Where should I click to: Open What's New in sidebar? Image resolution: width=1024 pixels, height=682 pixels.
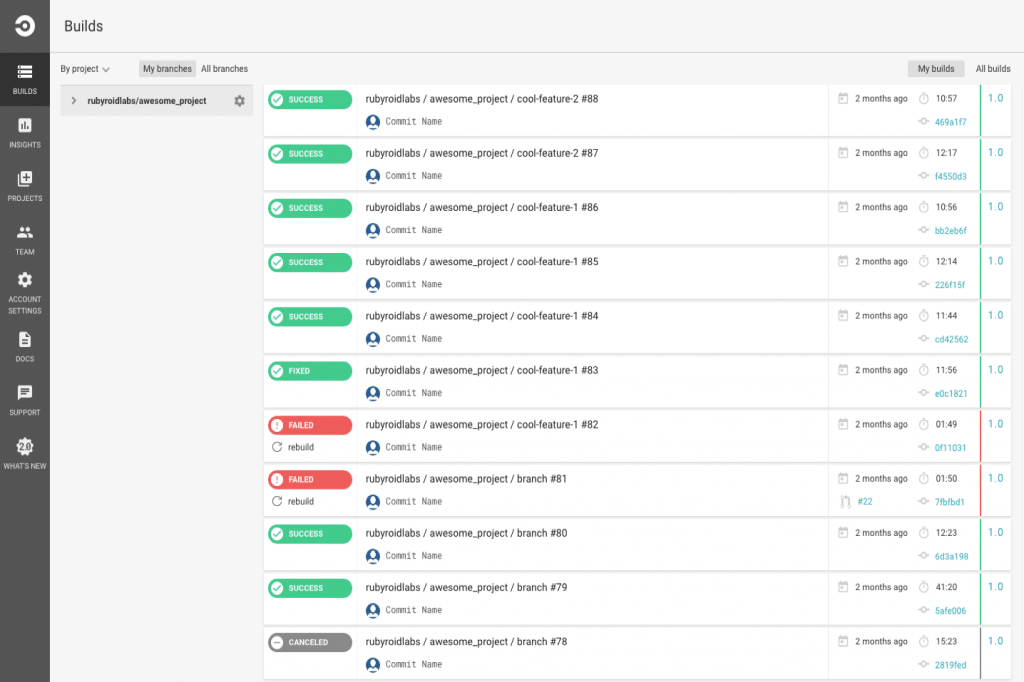[25, 453]
